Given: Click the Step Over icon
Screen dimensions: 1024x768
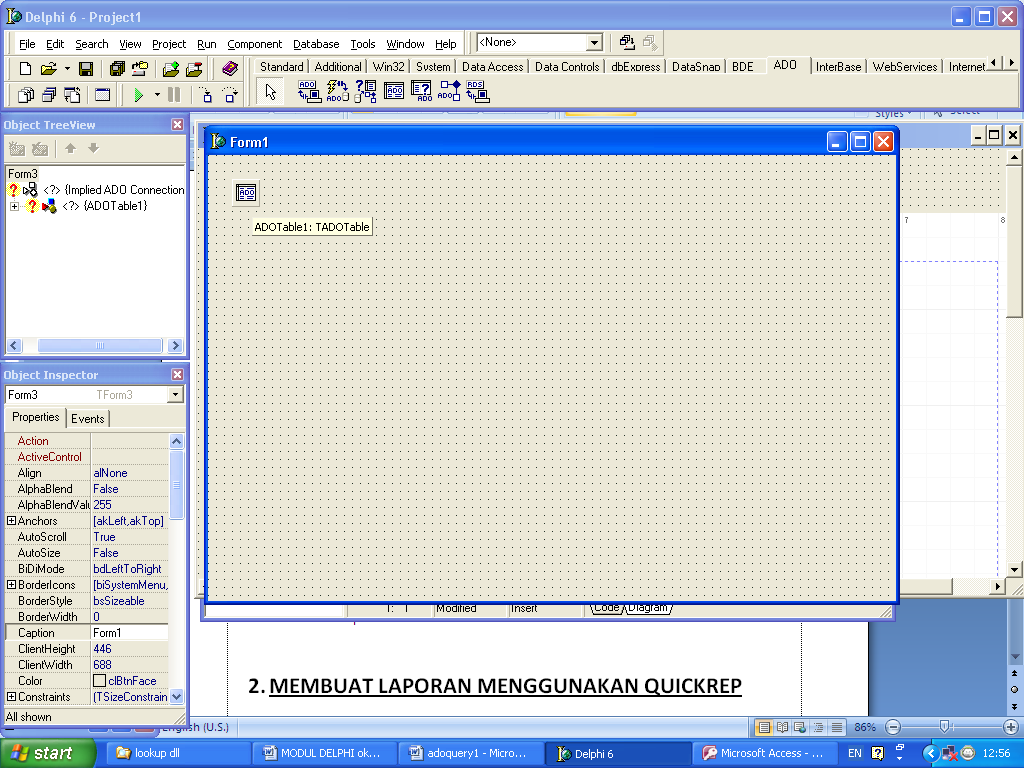Looking at the screenshot, I should (230, 95).
